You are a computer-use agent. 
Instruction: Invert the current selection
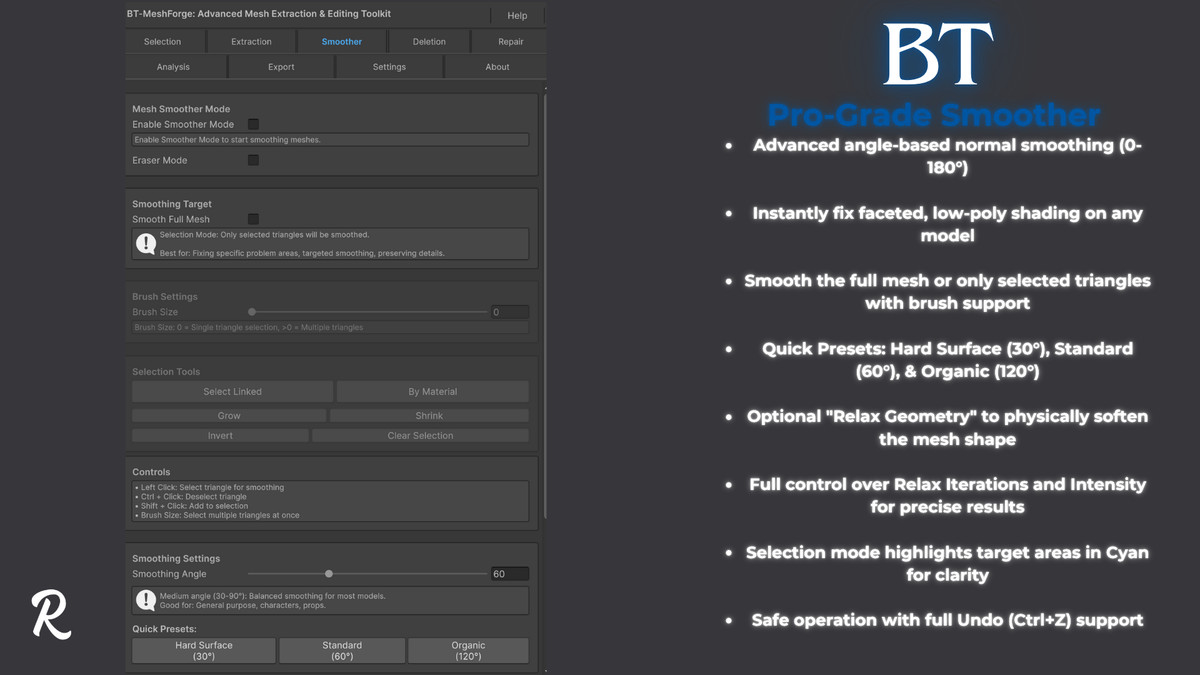pyautogui.click(x=219, y=435)
